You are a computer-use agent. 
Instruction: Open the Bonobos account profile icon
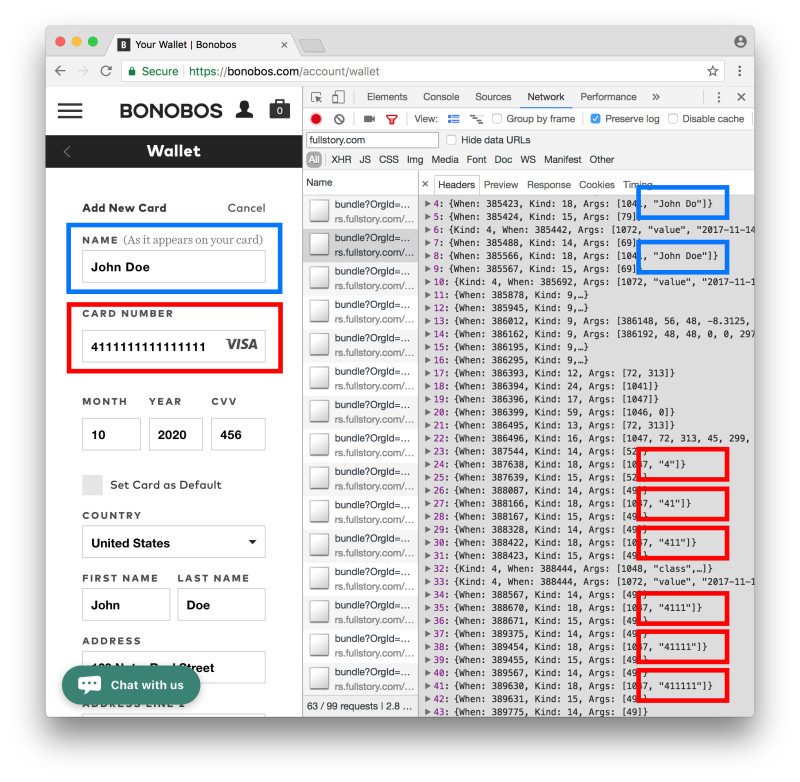[x=244, y=109]
